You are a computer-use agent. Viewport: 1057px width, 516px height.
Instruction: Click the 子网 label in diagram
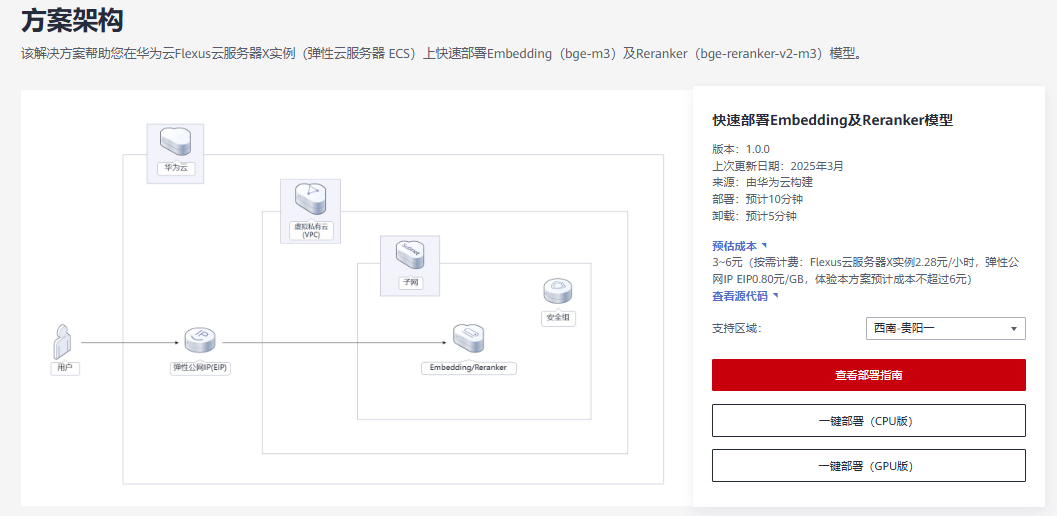coord(410,283)
